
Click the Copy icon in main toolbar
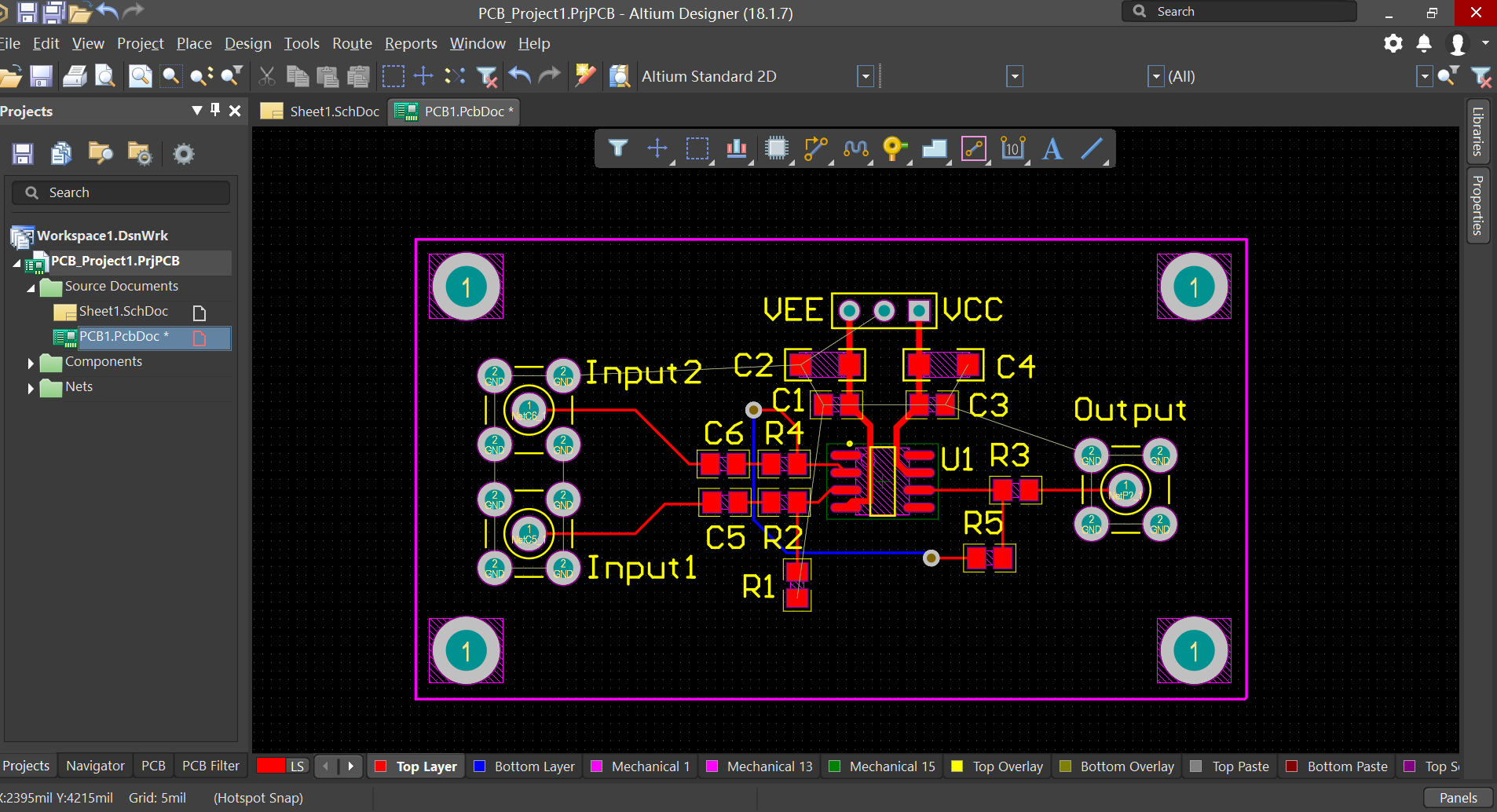pos(298,76)
